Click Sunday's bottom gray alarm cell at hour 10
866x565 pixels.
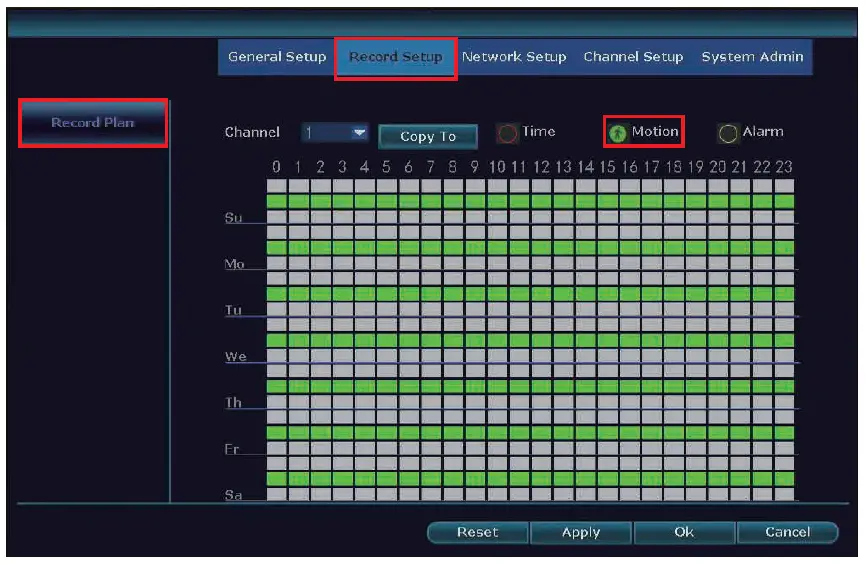click(x=498, y=217)
